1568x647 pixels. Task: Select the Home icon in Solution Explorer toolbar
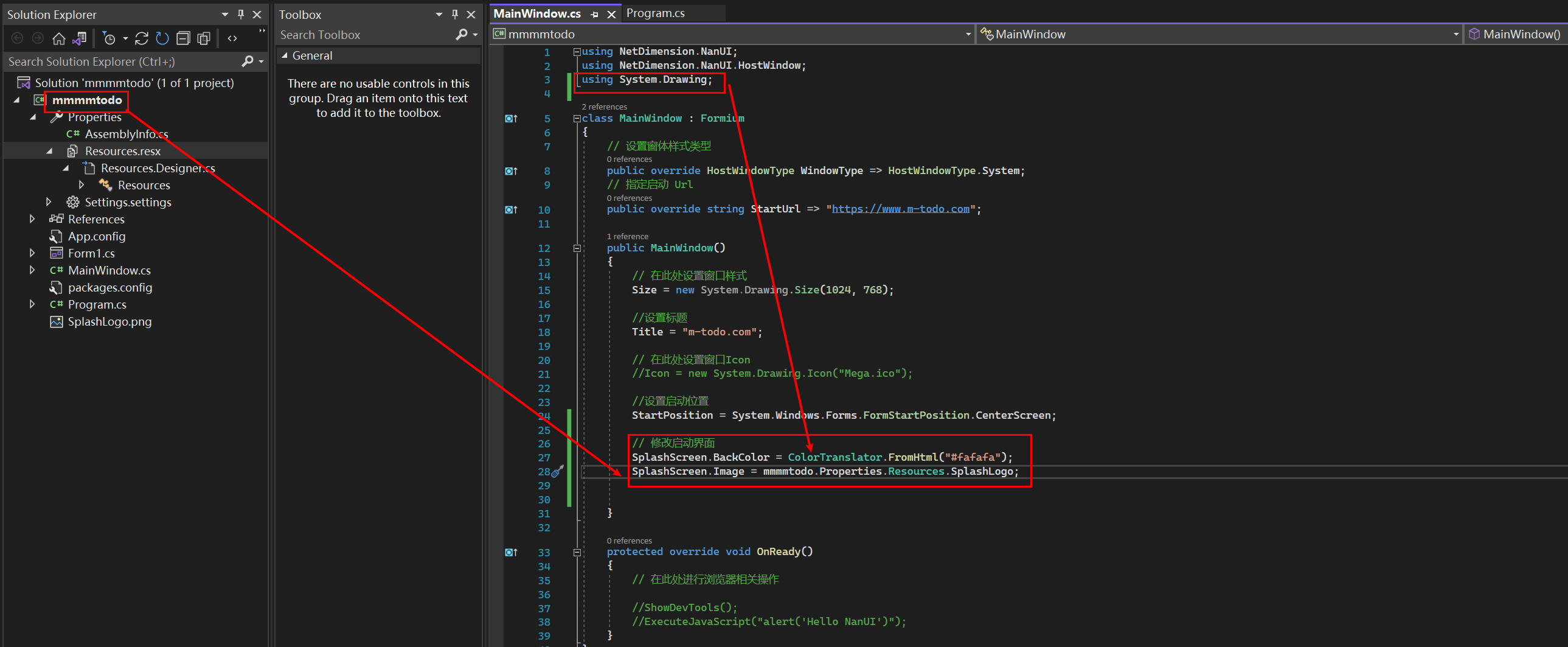click(x=58, y=38)
